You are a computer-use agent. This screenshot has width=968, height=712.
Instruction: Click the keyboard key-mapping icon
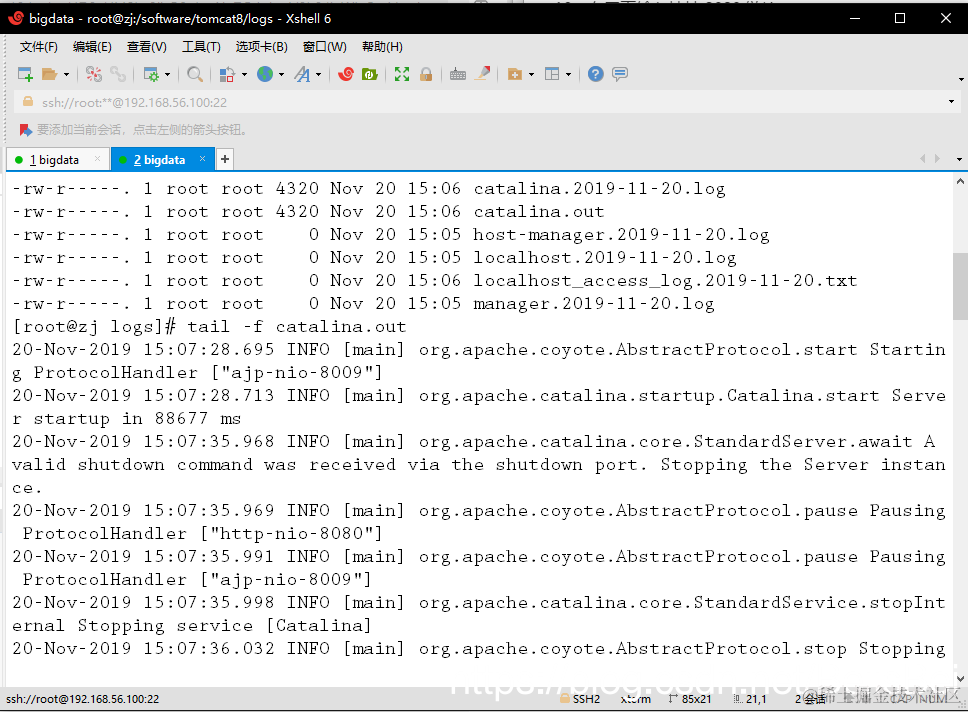(458, 75)
